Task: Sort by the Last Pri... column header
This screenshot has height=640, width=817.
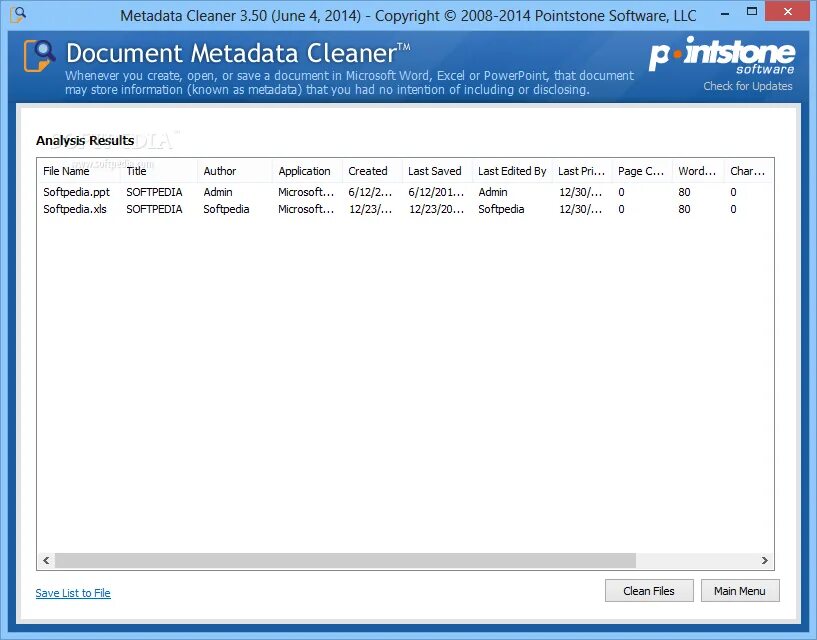Action: (x=582, y=171)
